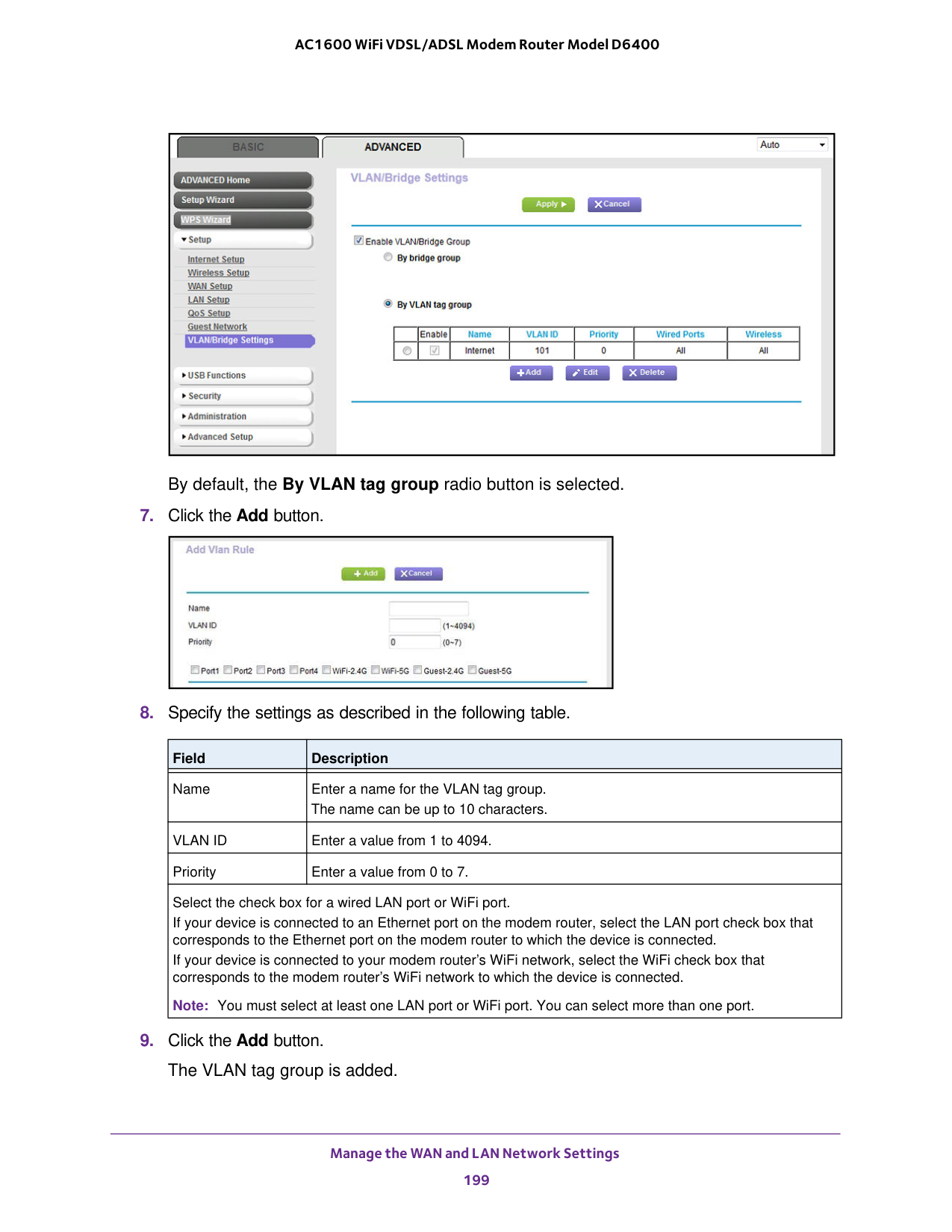Open the Internet Setup link

click(216, 260)
